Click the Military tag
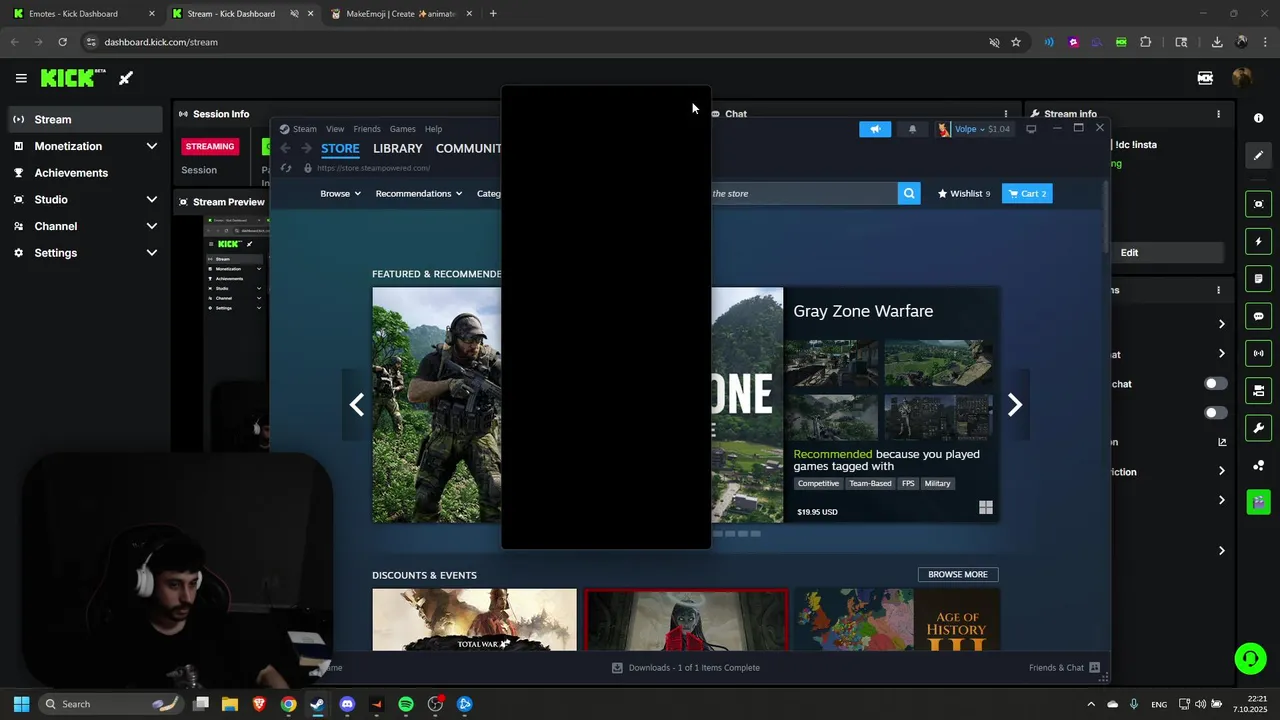Viewport: 1280px width, 720px height. (938, 484)
